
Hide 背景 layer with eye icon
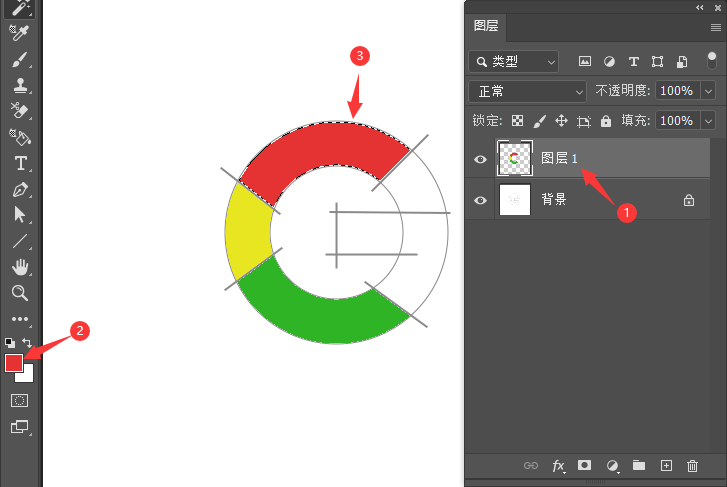tap(480, 200)
